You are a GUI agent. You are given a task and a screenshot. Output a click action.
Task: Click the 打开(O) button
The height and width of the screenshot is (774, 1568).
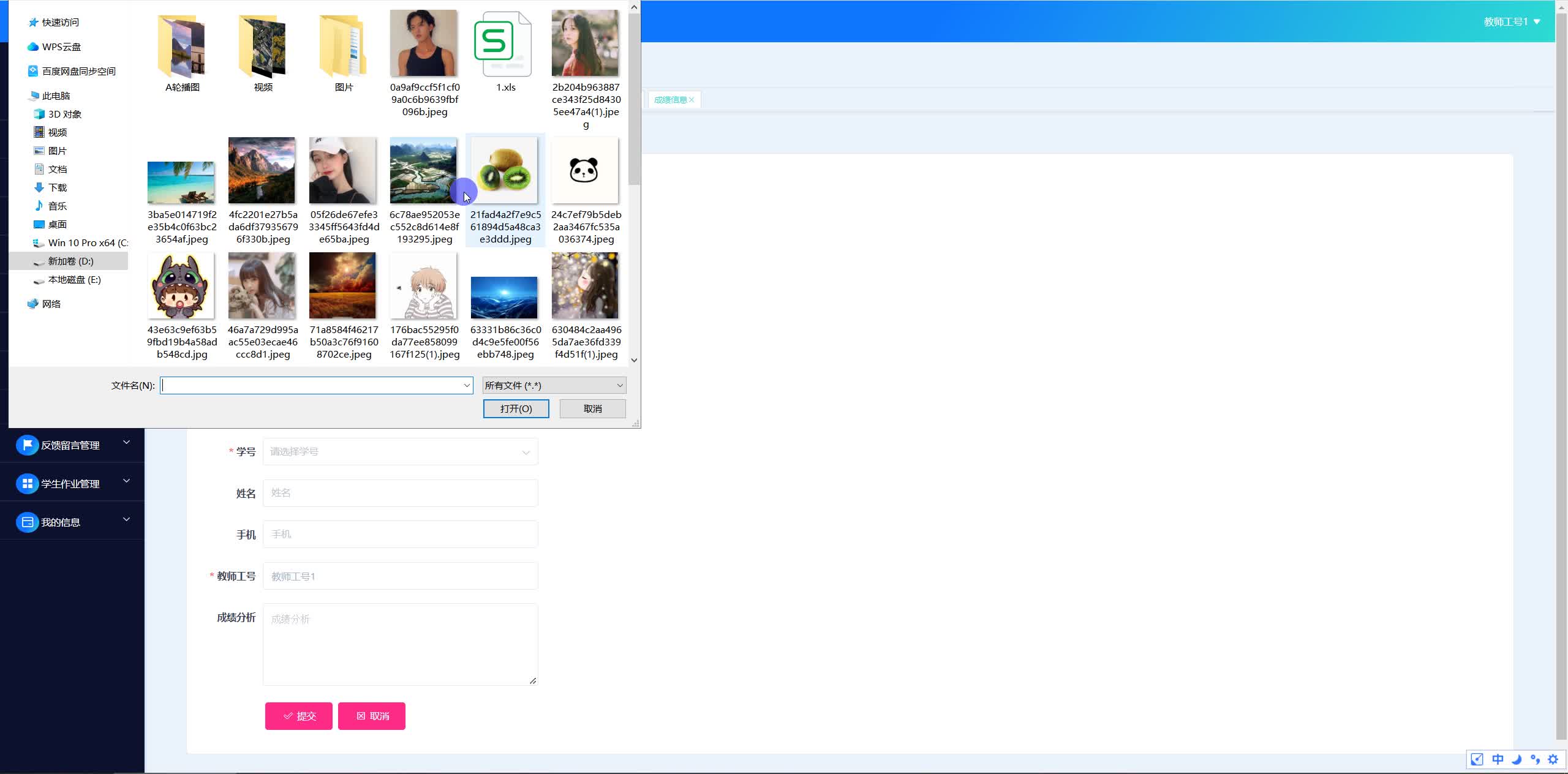coord(516,408)
